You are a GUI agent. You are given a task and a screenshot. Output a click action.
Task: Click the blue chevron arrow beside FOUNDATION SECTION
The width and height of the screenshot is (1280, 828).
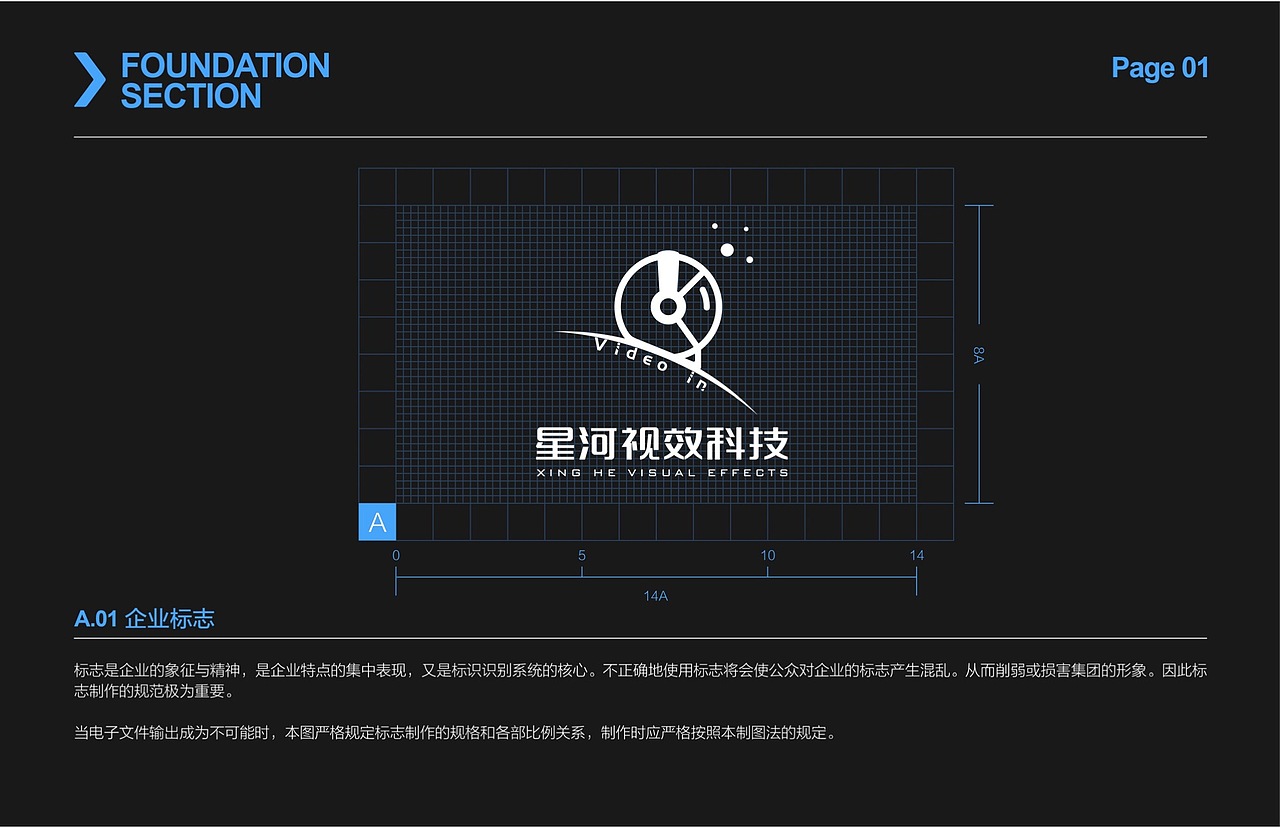click(x=89, y=80)
